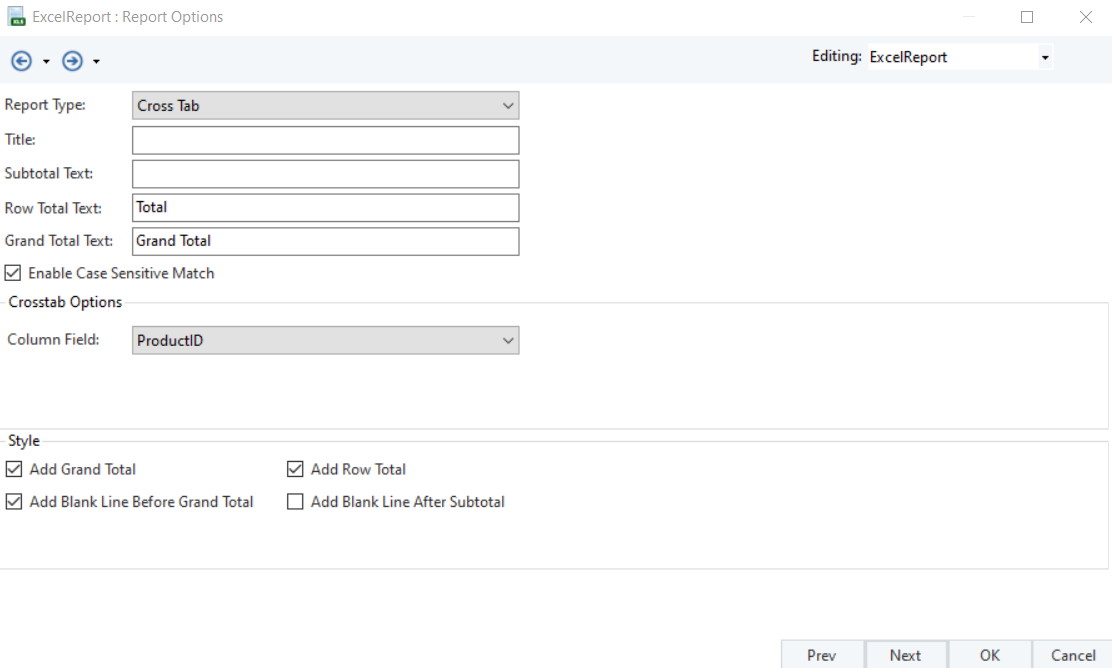Expand the Report Type dropdown
Viewport: 1112px width, 668px height.
[x=325, y=106]
